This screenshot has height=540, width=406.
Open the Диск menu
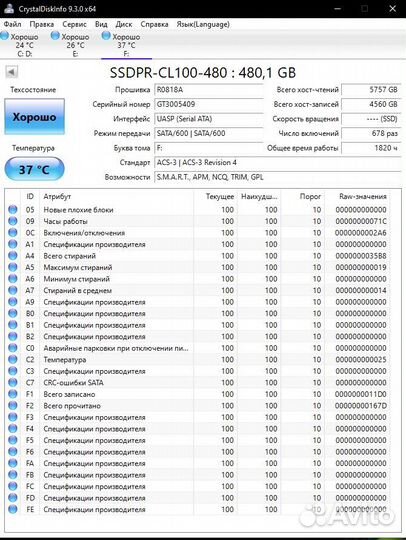124,24
